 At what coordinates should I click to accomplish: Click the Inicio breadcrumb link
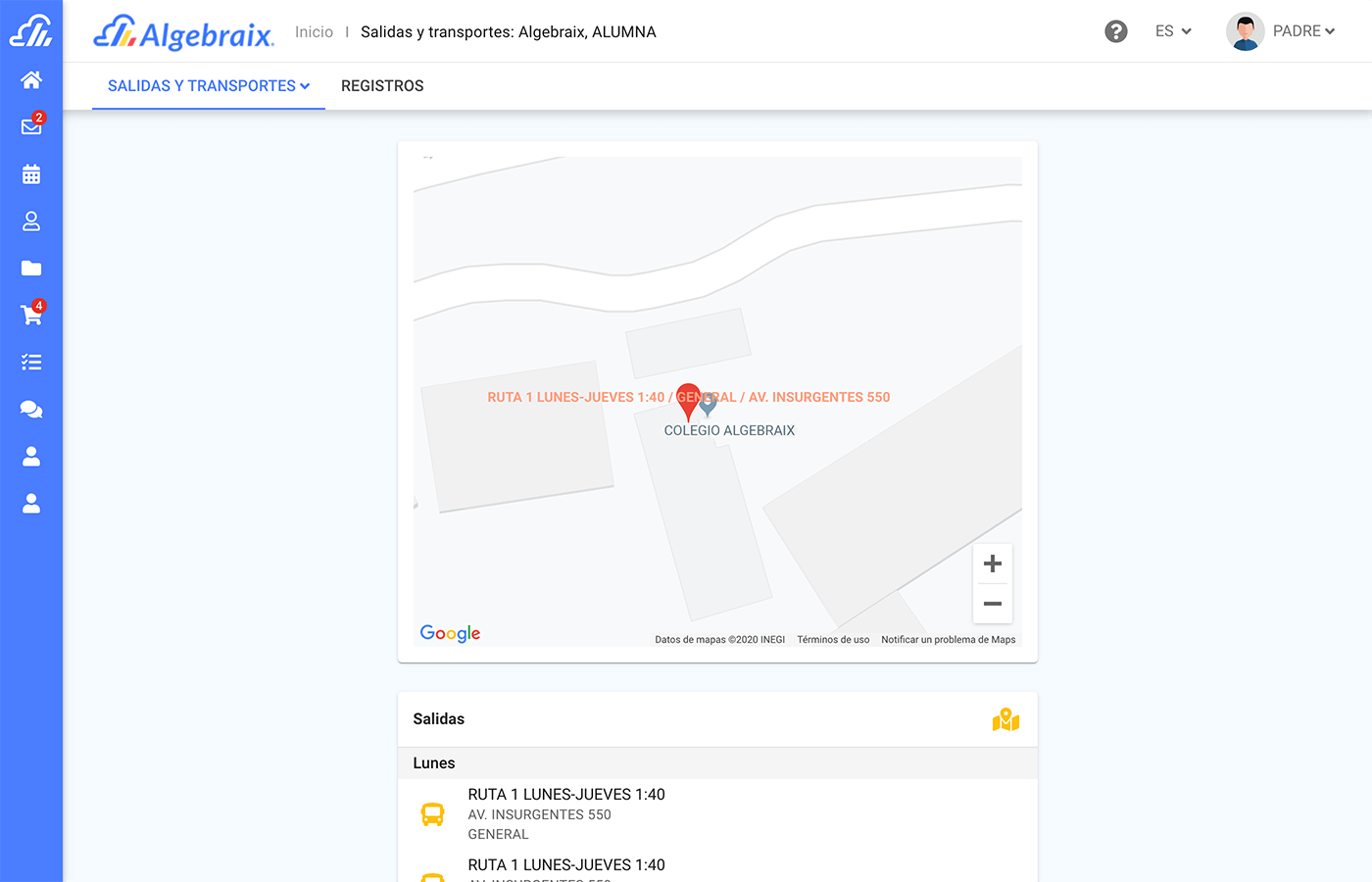[314, 31]
